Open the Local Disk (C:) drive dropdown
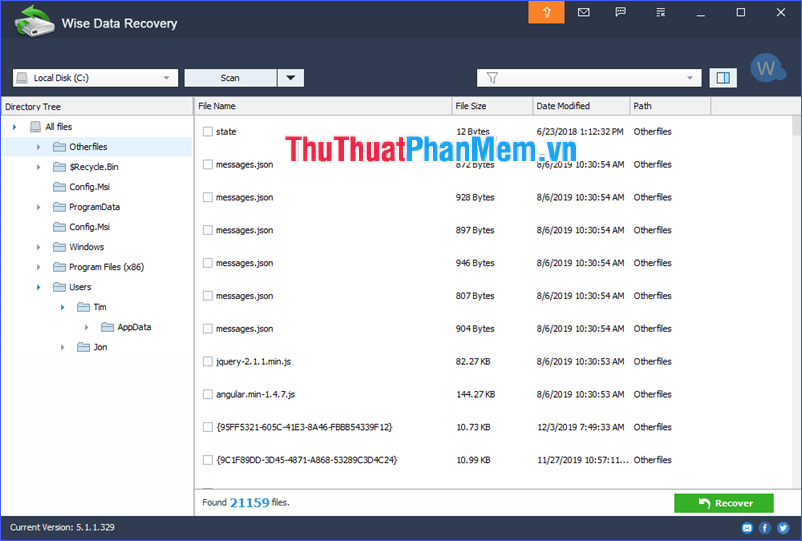 (x=166, y=78)
